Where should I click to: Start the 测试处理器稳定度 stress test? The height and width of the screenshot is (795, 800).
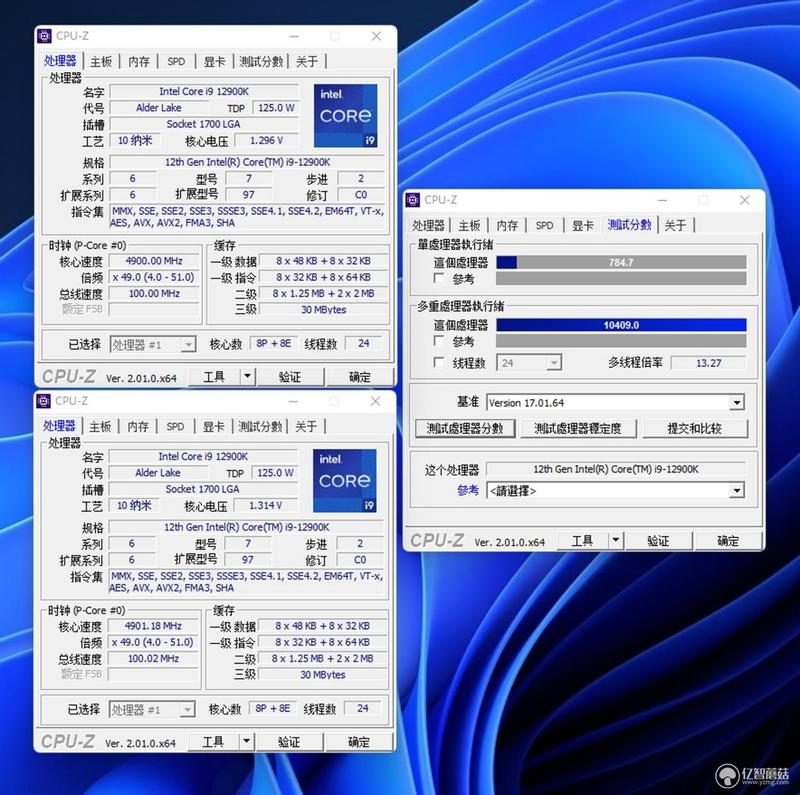(578, 429)
